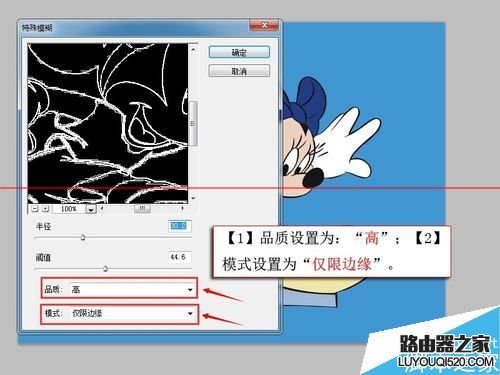
Task: Click preview horizontal scroll right arrow
Action: click(182, 209)
